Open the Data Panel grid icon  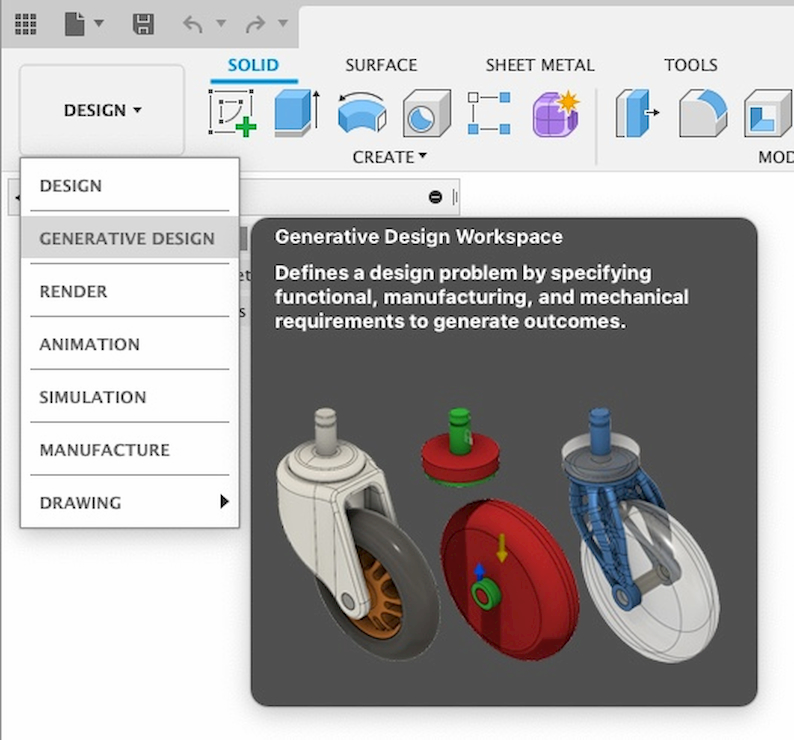point(25,23)
